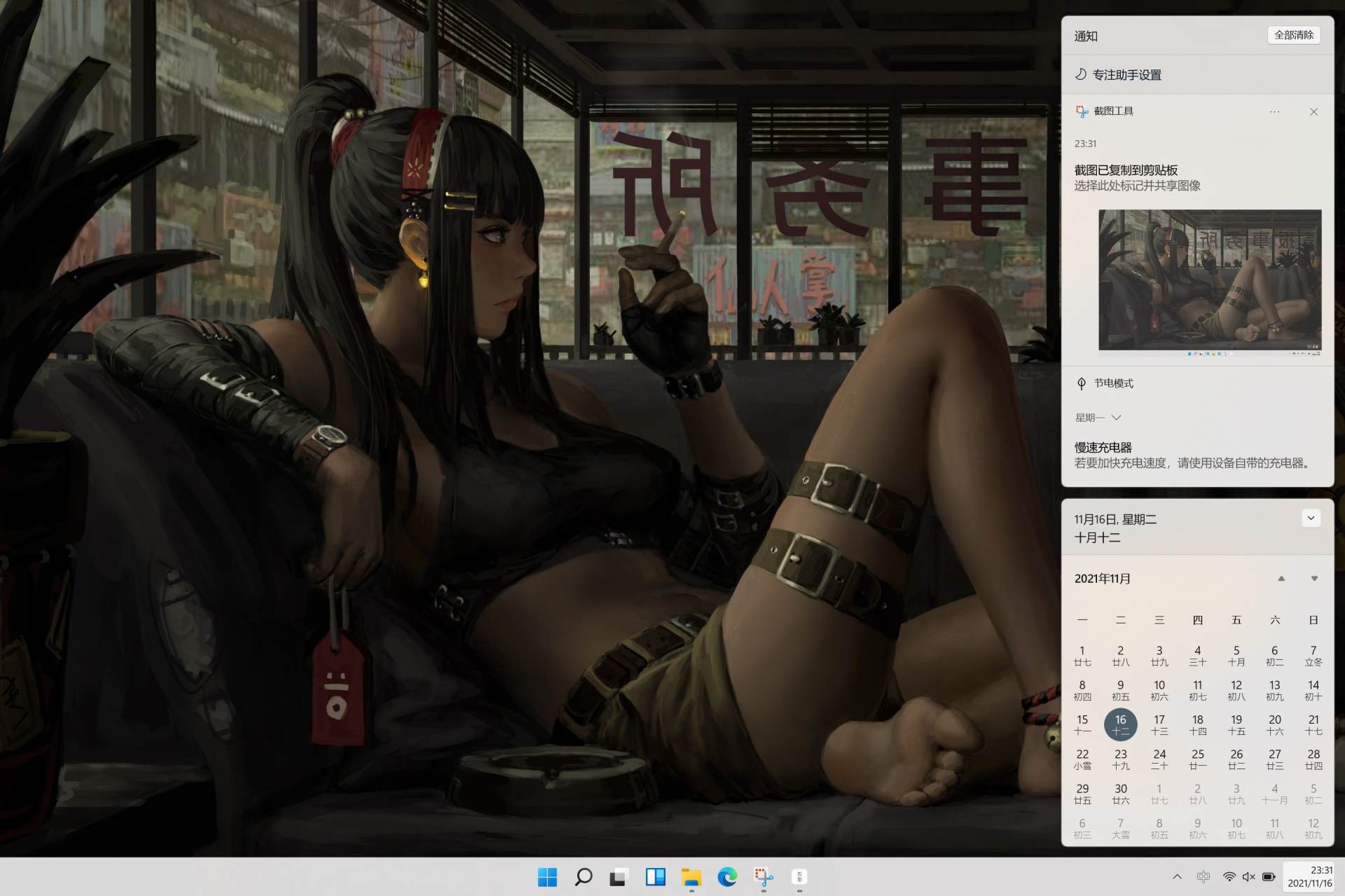1345x896 pixels.
Task: Open the battery status icon
Action: [x=1269, y=876]
